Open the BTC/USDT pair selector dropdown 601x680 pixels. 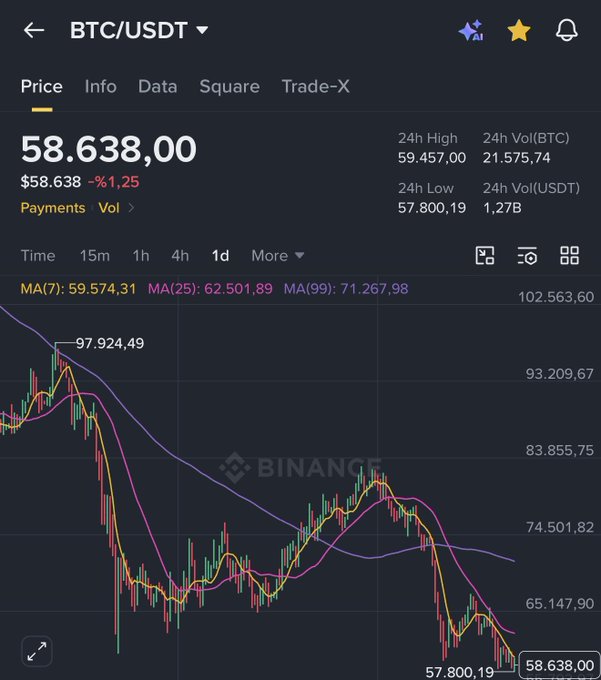click(139, 30)
